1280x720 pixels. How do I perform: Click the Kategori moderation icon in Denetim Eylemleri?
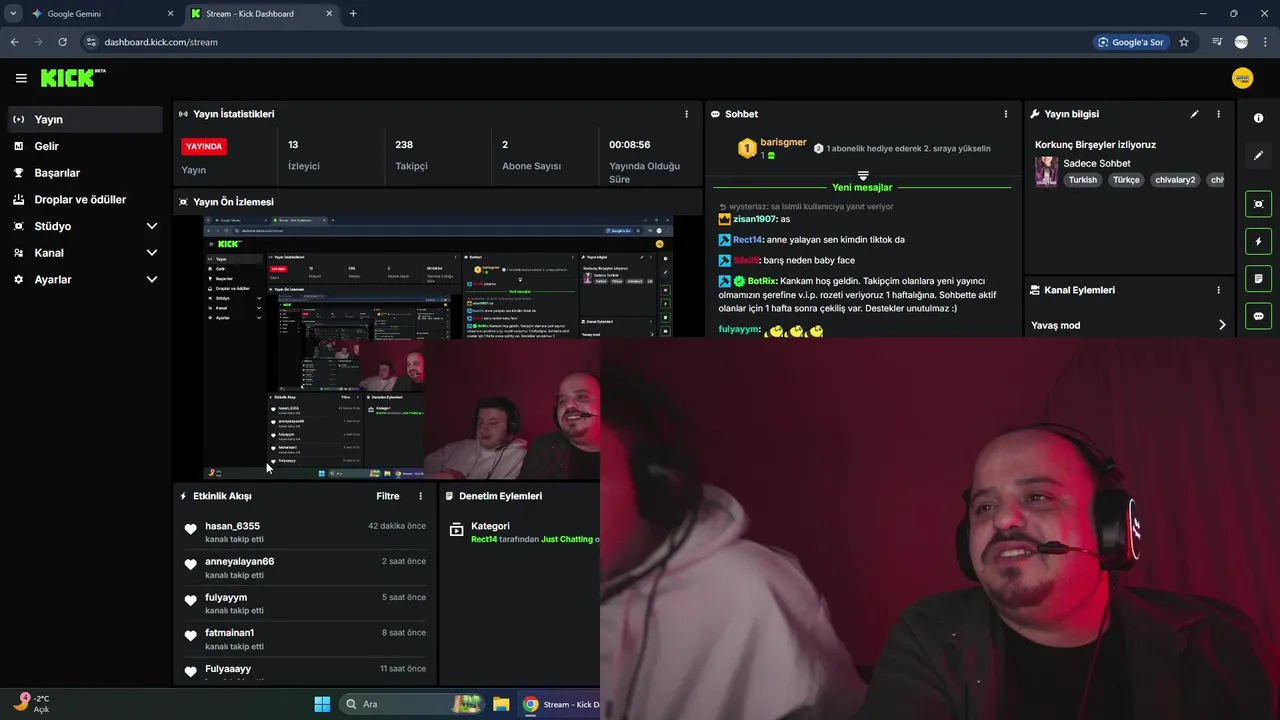click(x=456, y=529)
